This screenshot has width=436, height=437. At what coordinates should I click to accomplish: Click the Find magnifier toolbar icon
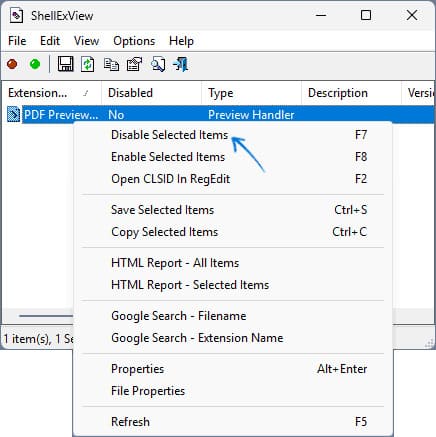pyautogui.click(x=158, y=64)
